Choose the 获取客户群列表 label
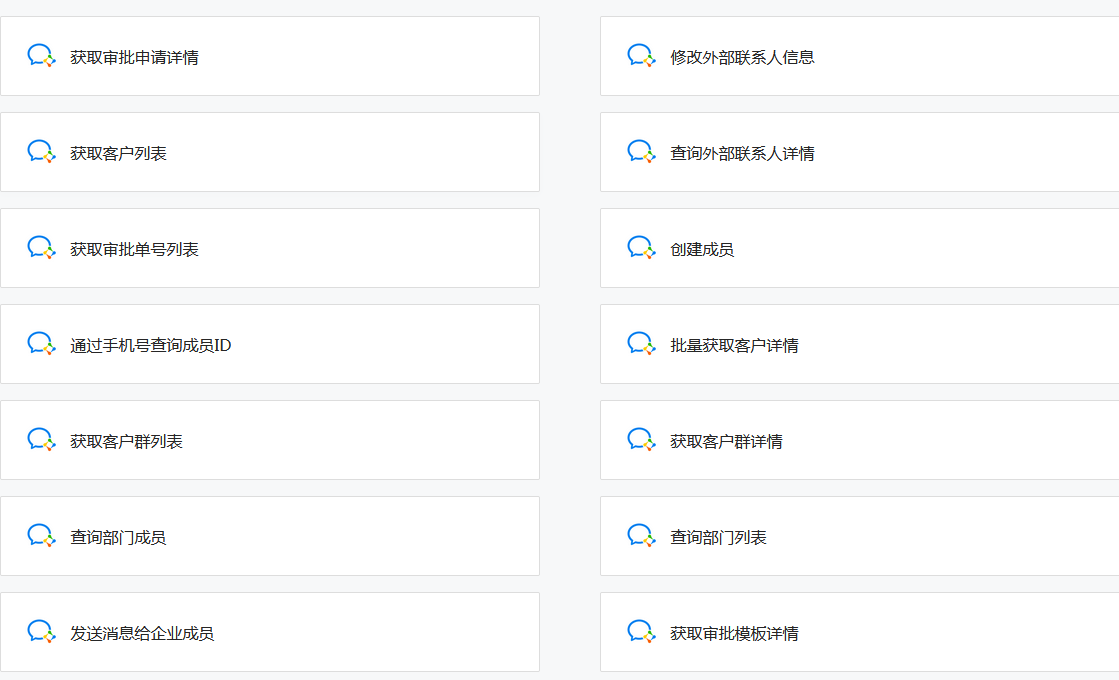This screenshot has width=1119, height=680. (126, 441)
